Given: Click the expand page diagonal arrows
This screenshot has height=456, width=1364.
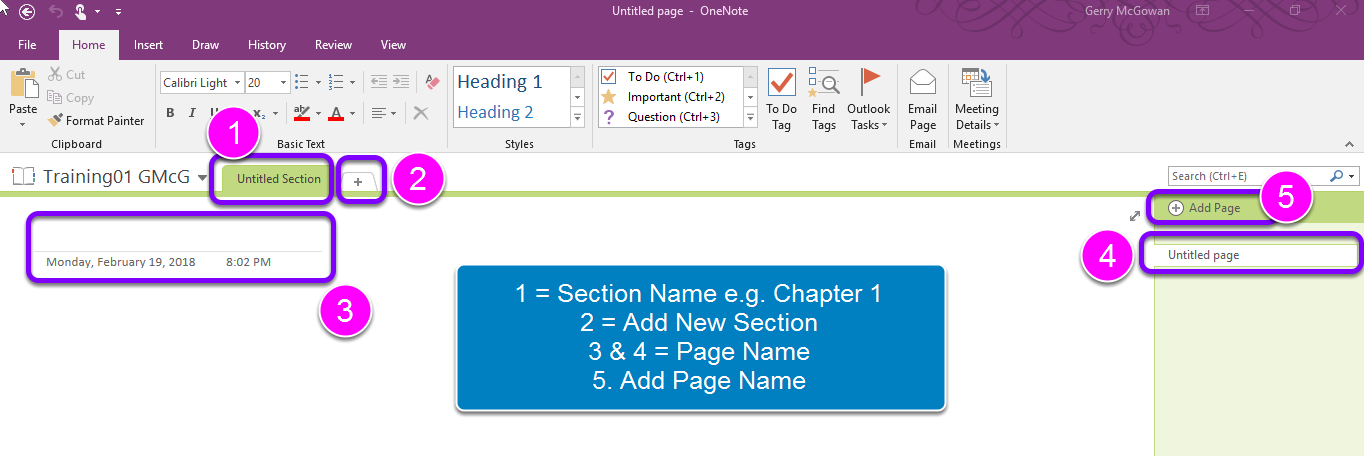Looking at the screenshot, I should 1135,215.
